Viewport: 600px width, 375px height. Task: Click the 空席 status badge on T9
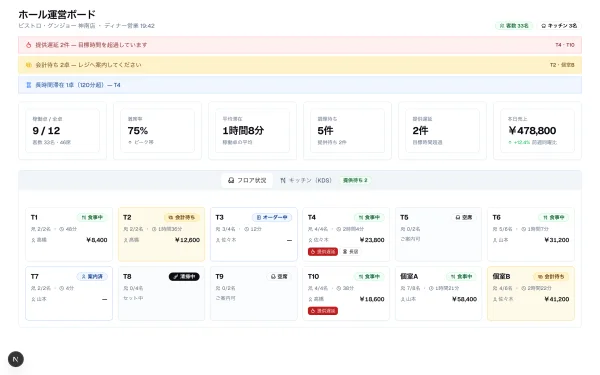[x=279, y=277]
